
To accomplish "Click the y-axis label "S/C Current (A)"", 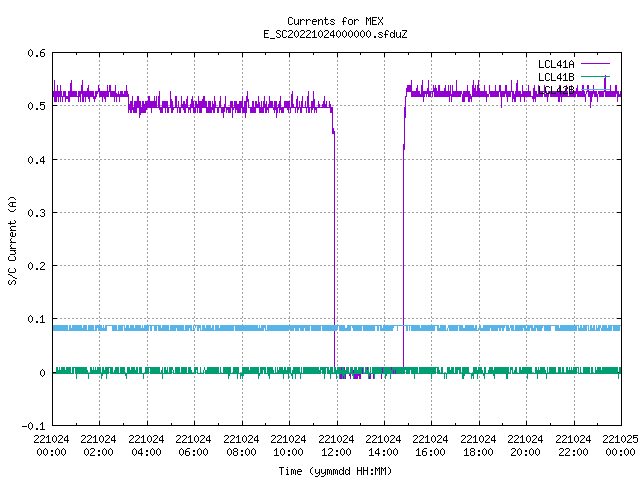I will click(12, 241).
